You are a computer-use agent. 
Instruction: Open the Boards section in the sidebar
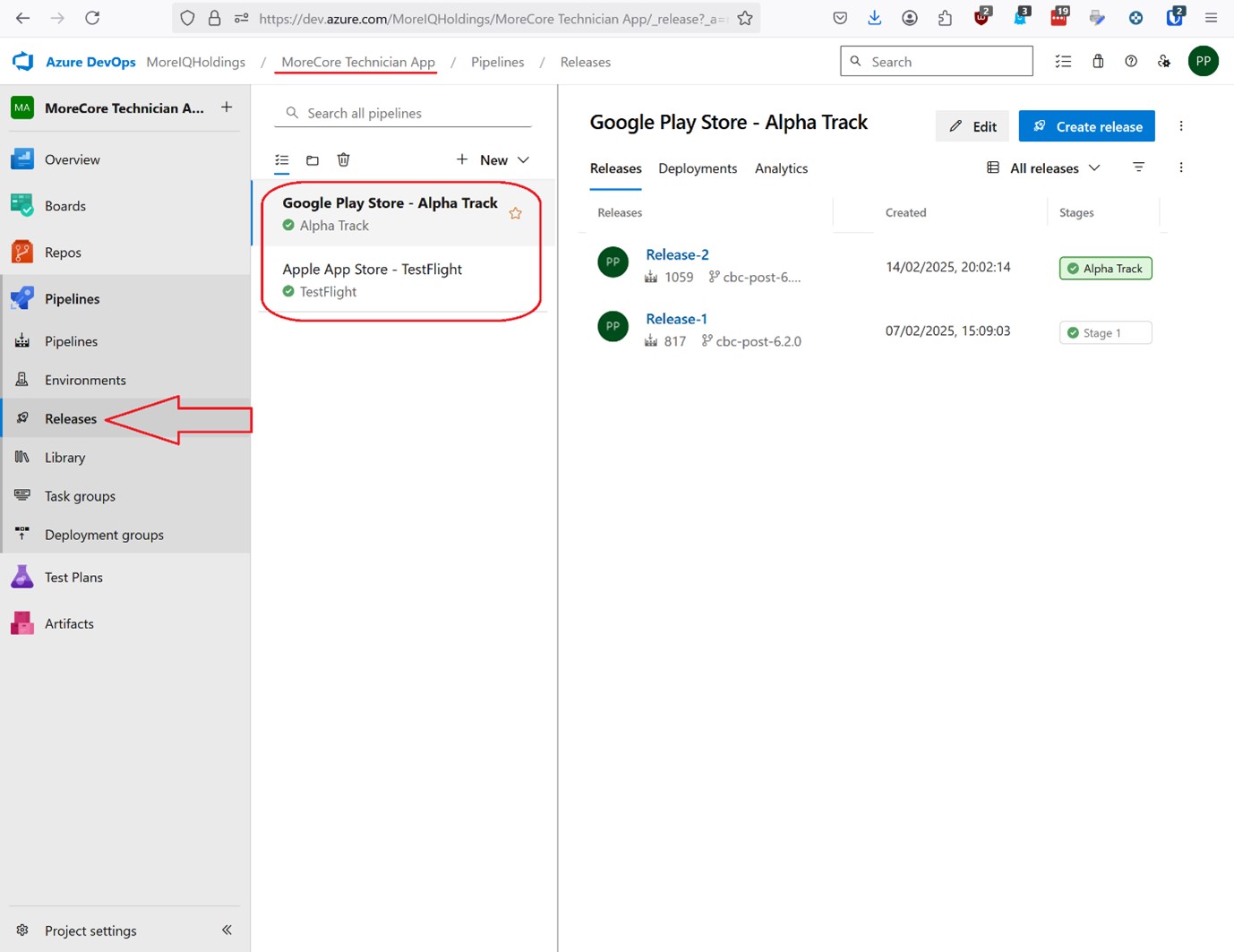coord(64,205)
